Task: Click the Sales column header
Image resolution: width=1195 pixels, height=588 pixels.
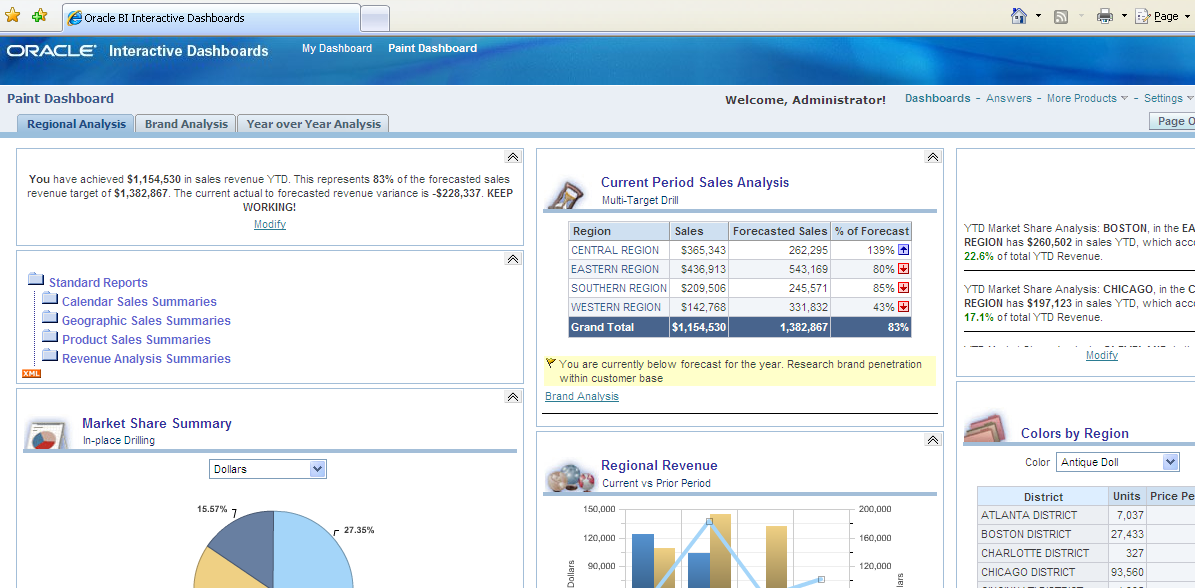Action: (699, 231)
